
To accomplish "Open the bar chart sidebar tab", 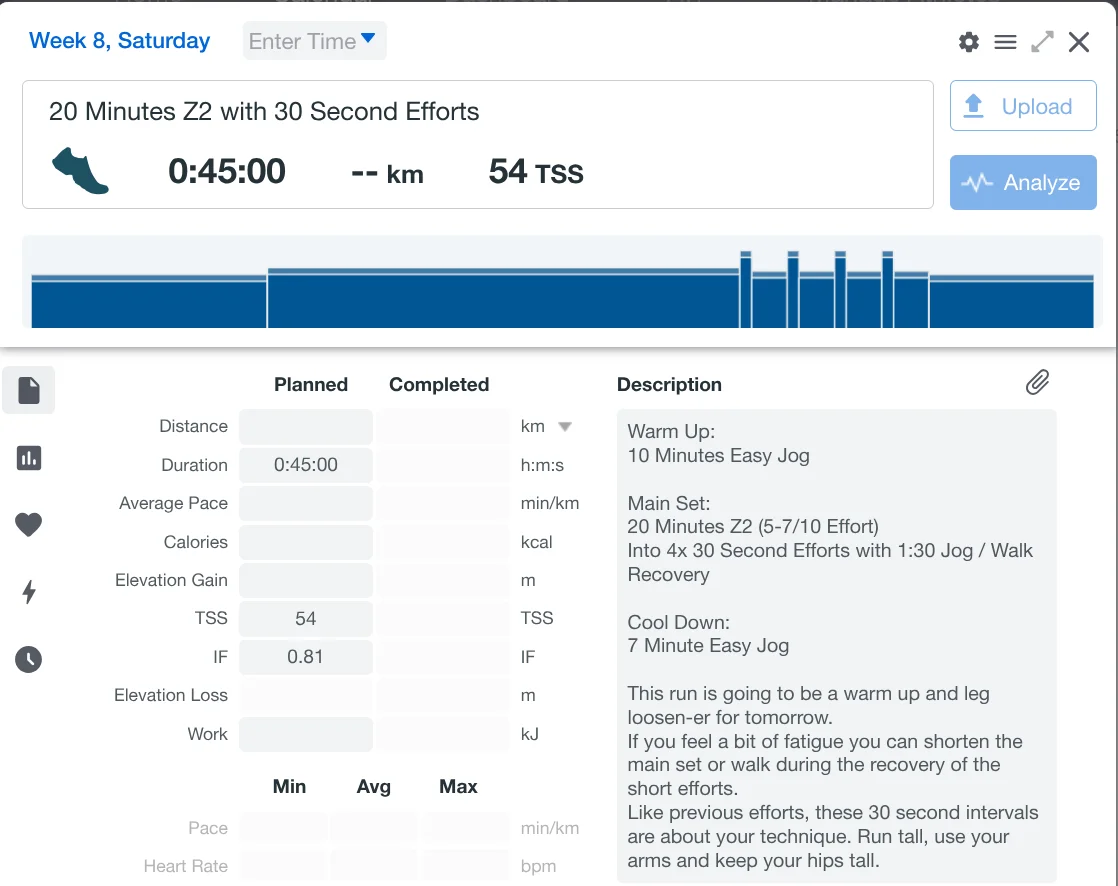I will point(29,458).
